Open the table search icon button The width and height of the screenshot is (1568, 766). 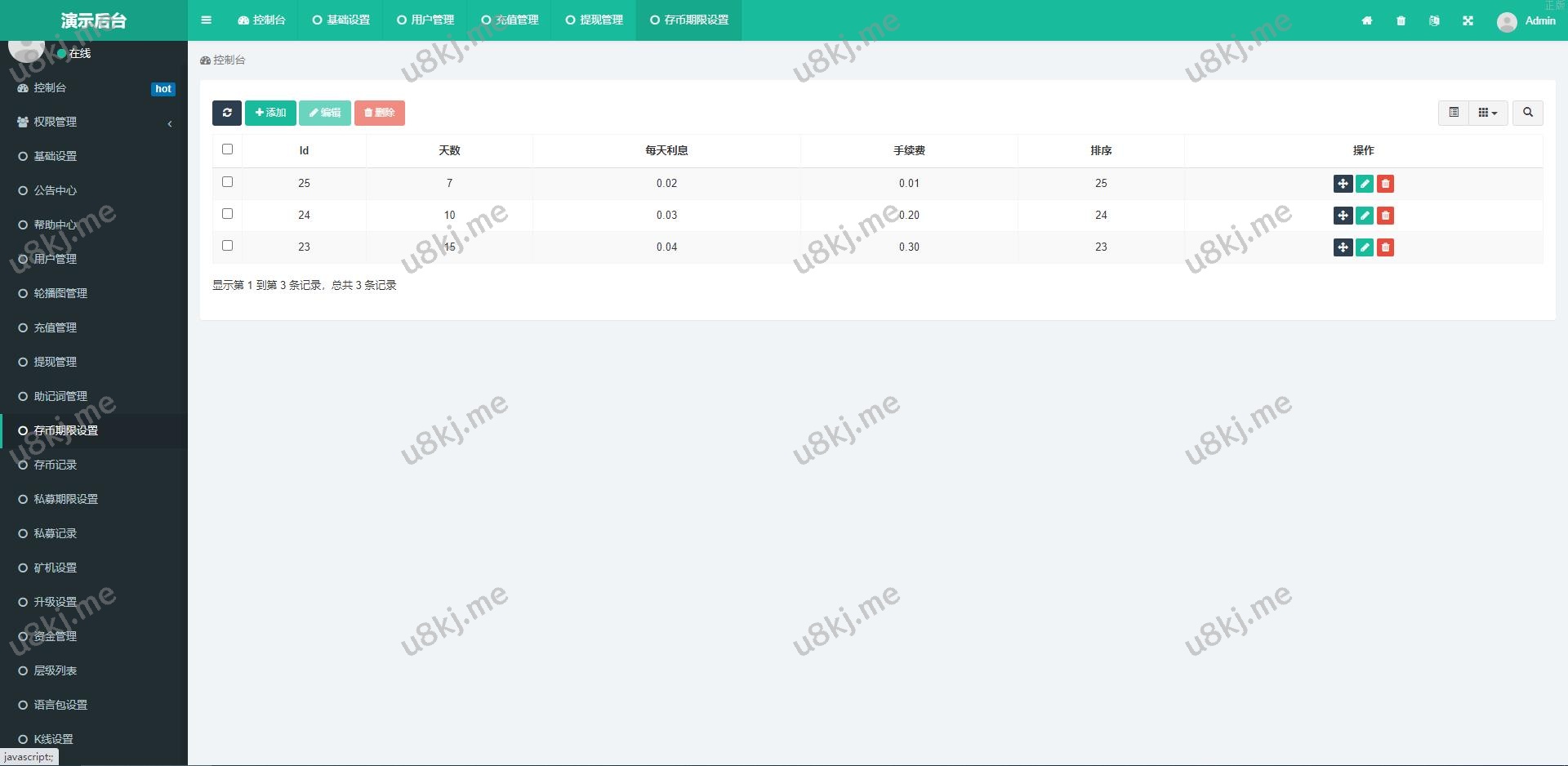(1527, 113)
